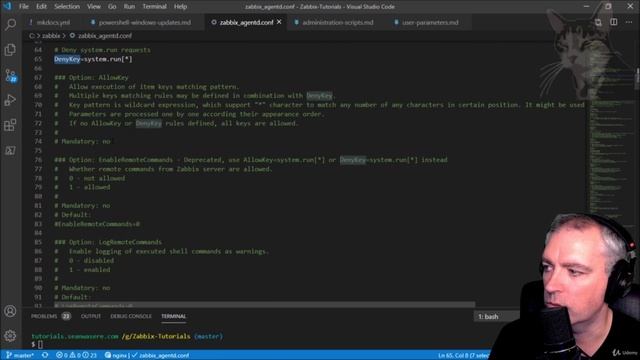Click the '# 1 - allowed' line
The image size is (640, 360).
pos(82,187)
